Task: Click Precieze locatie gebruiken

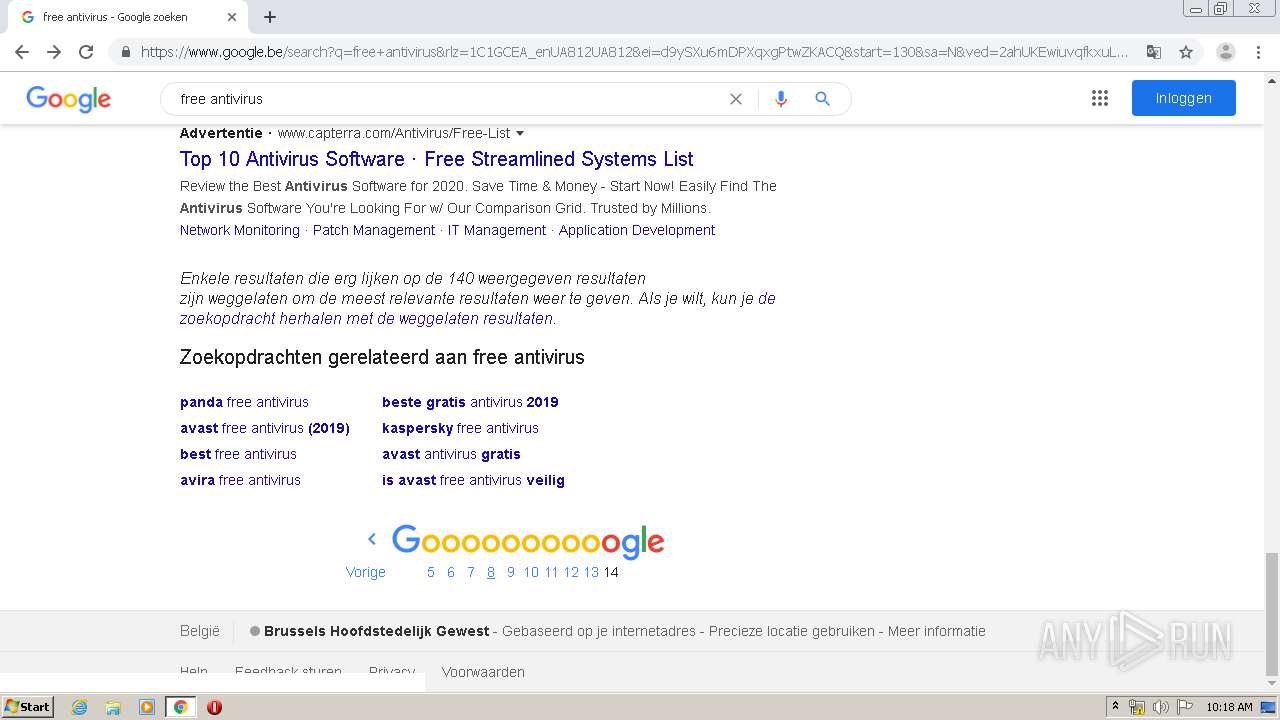Action: tap(792, 631)
